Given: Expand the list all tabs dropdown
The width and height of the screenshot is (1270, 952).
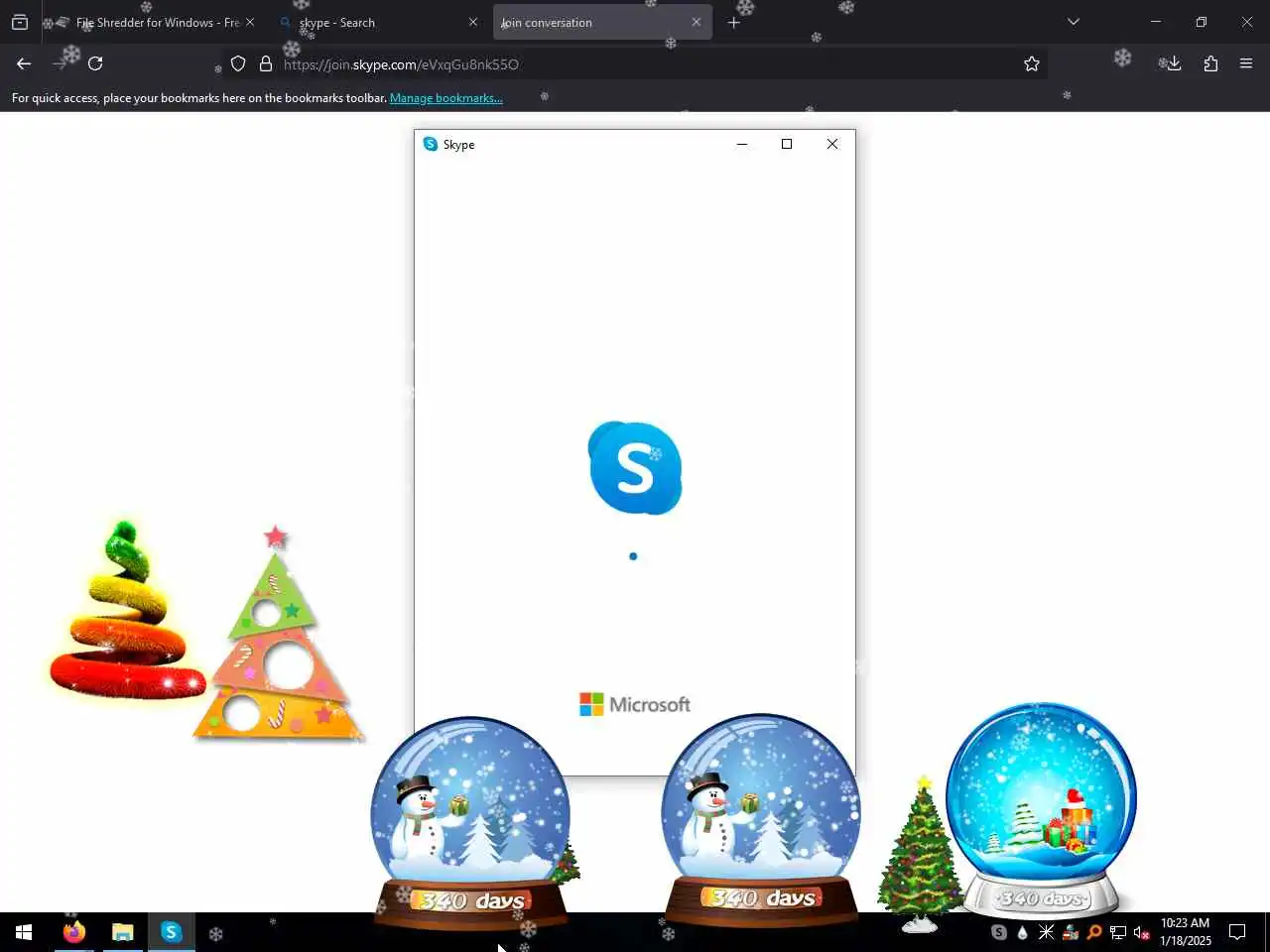Looking at the screenshot, I should pyautogui.click(x=1074, y=22).
